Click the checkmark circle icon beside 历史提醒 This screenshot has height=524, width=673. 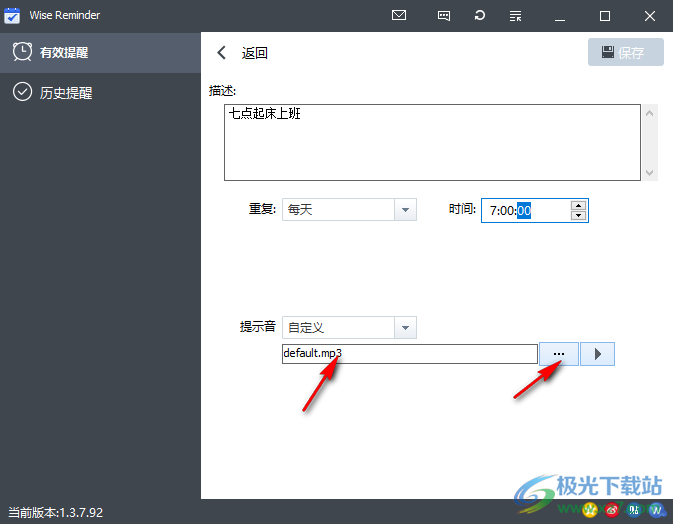22,92
